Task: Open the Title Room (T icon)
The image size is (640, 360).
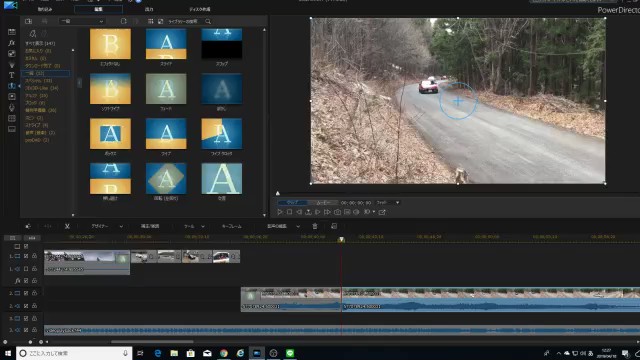Action: point(12,75)
